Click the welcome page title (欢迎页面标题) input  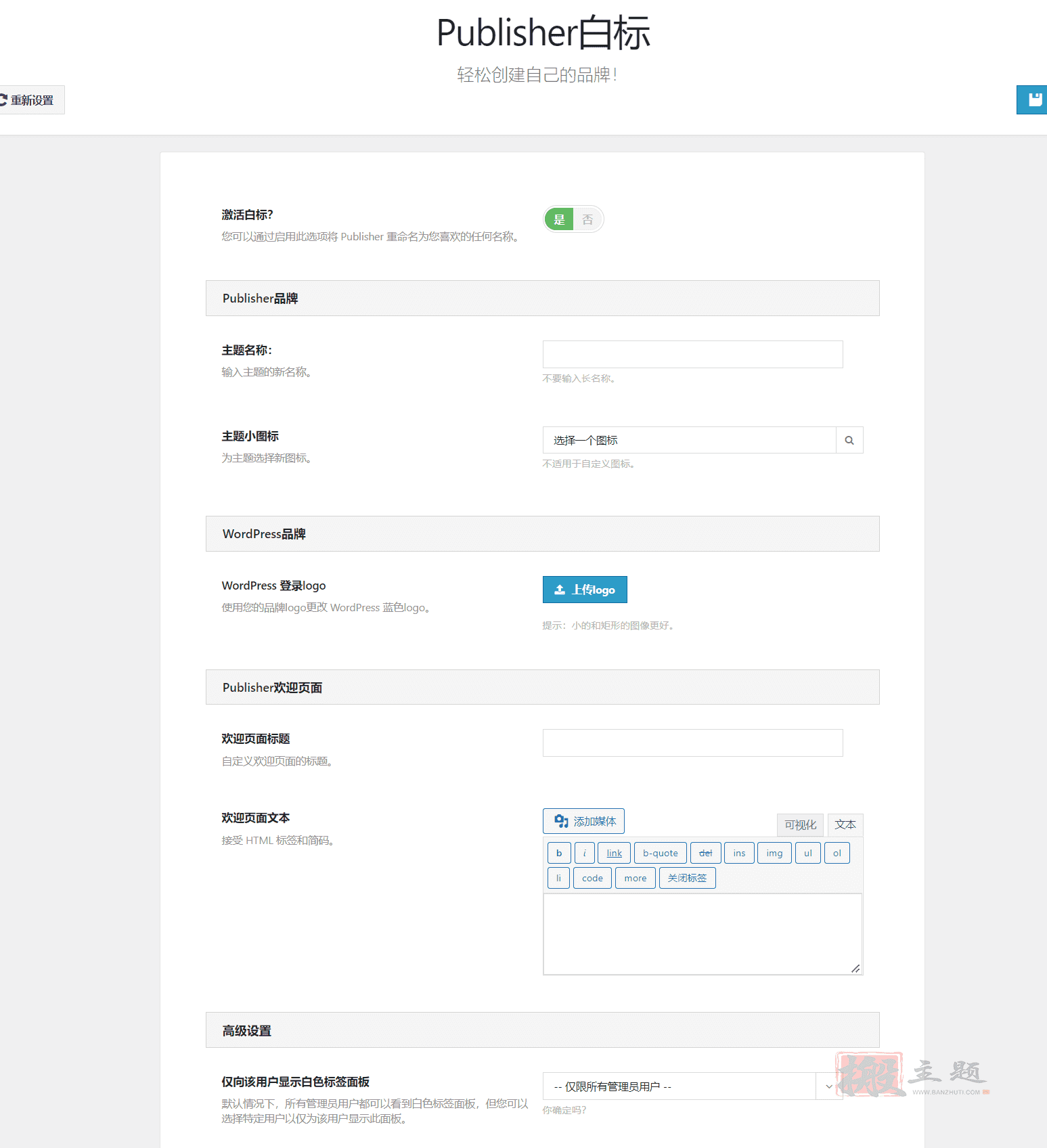[692, 743]
